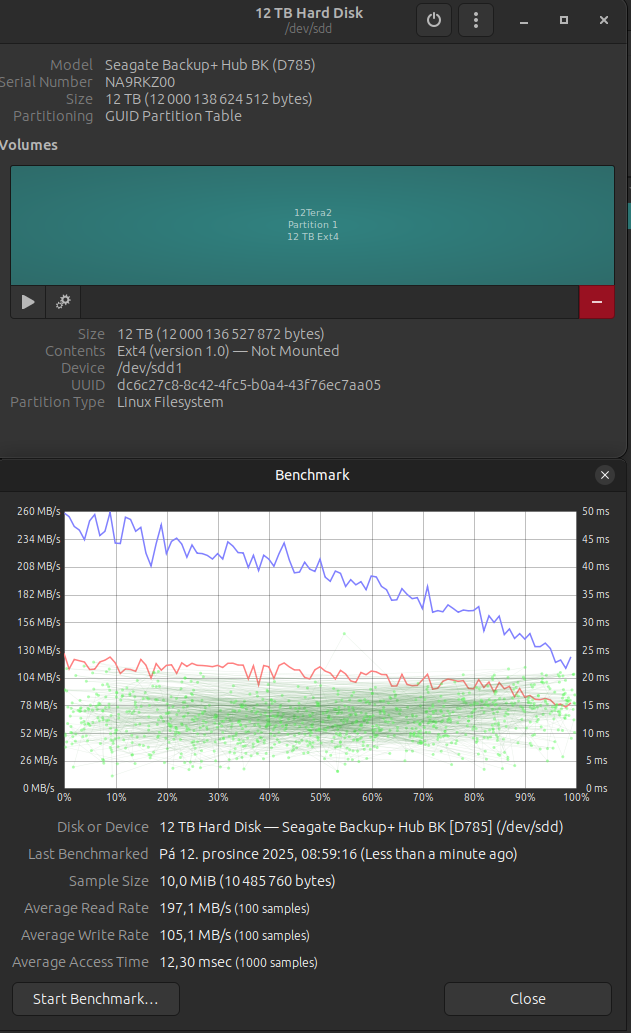The width and height of the screenshot is (631, 1033).
Task: Click the serial number NA9RKZ00
Action: (140, 82)
